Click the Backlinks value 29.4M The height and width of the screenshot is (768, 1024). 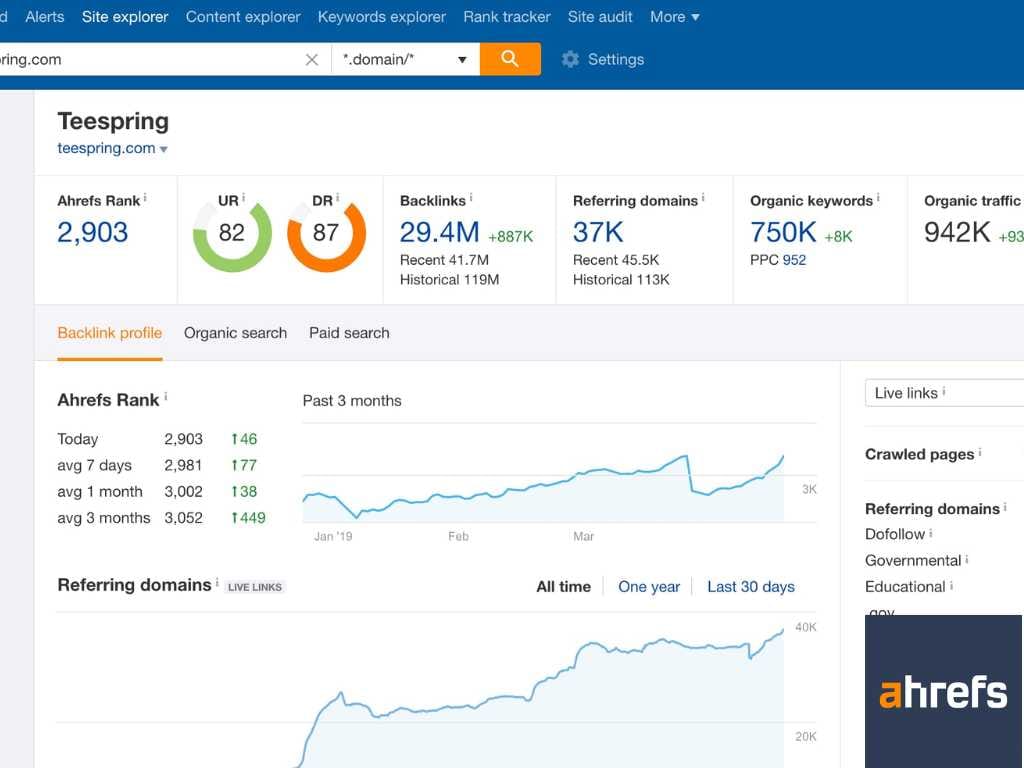tap(440, 232)
